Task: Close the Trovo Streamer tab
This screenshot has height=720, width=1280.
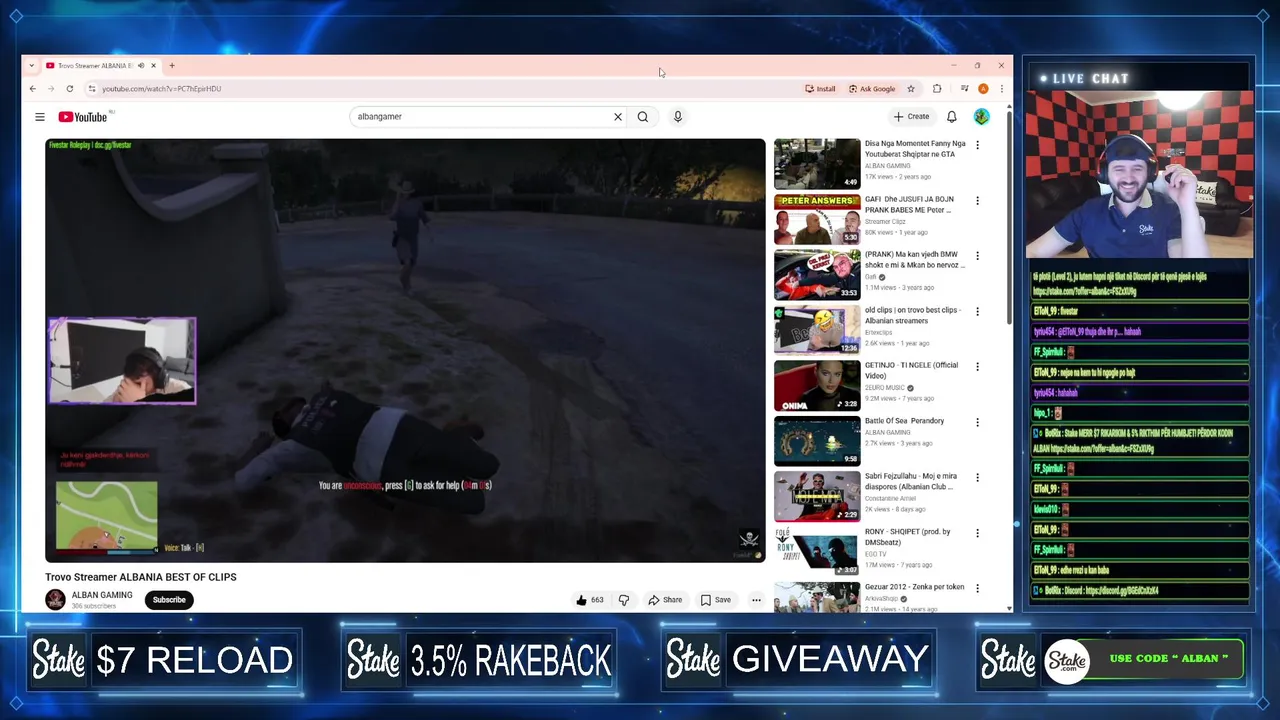Action: (x=153, y=66)
